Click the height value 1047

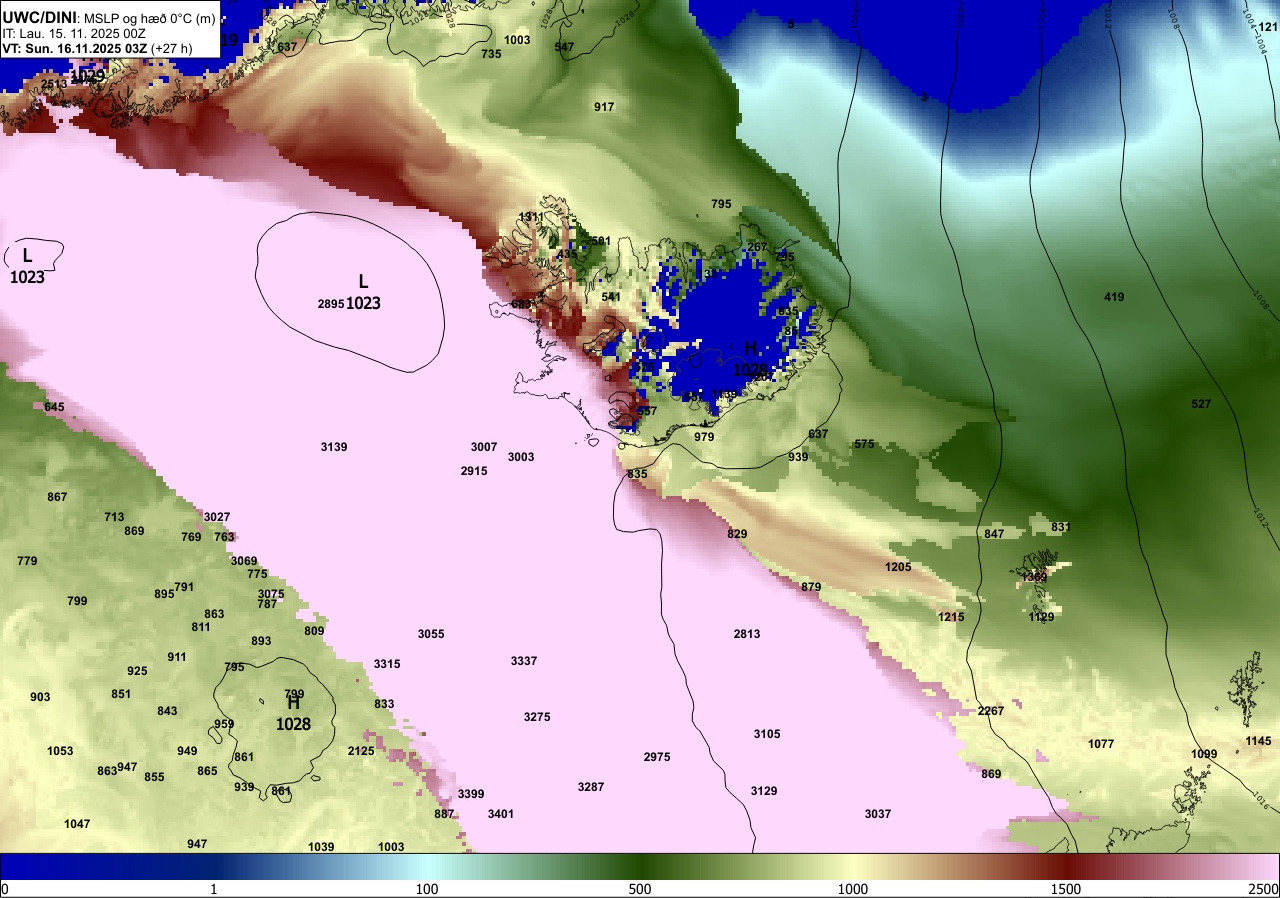click(77, 824)
